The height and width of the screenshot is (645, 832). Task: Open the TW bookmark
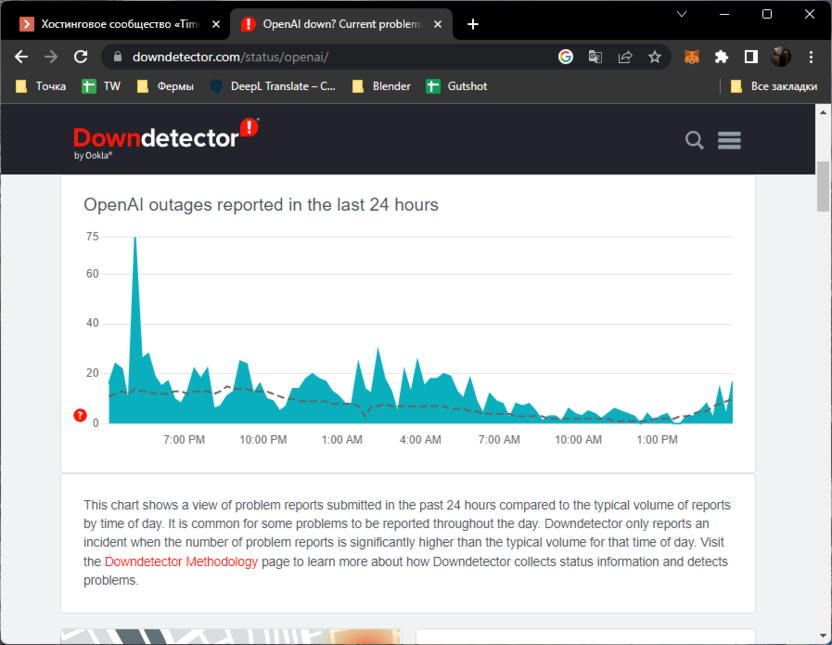(x=101, y=86)
